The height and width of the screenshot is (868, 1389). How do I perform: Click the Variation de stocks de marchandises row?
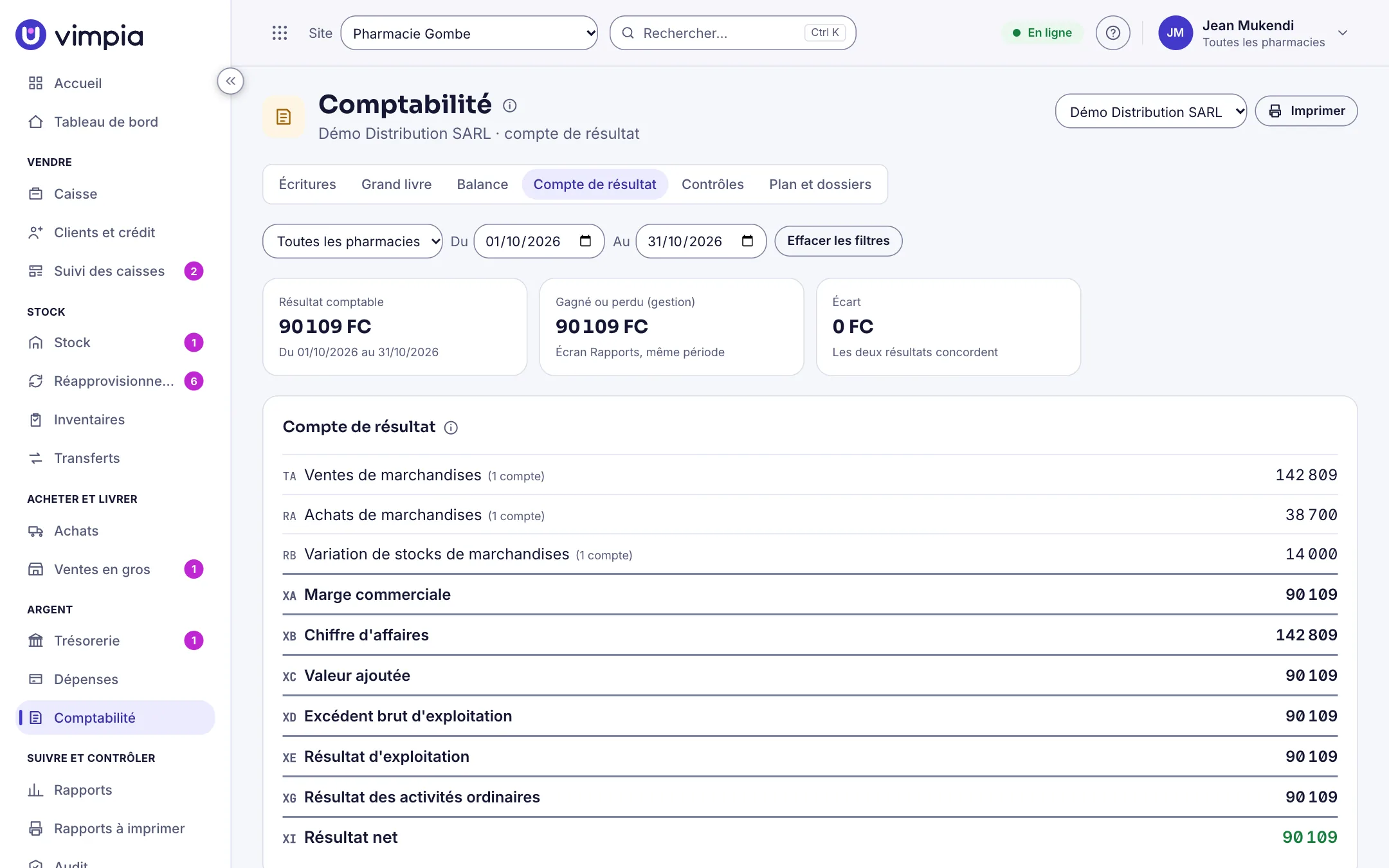[x=810, y=554]
